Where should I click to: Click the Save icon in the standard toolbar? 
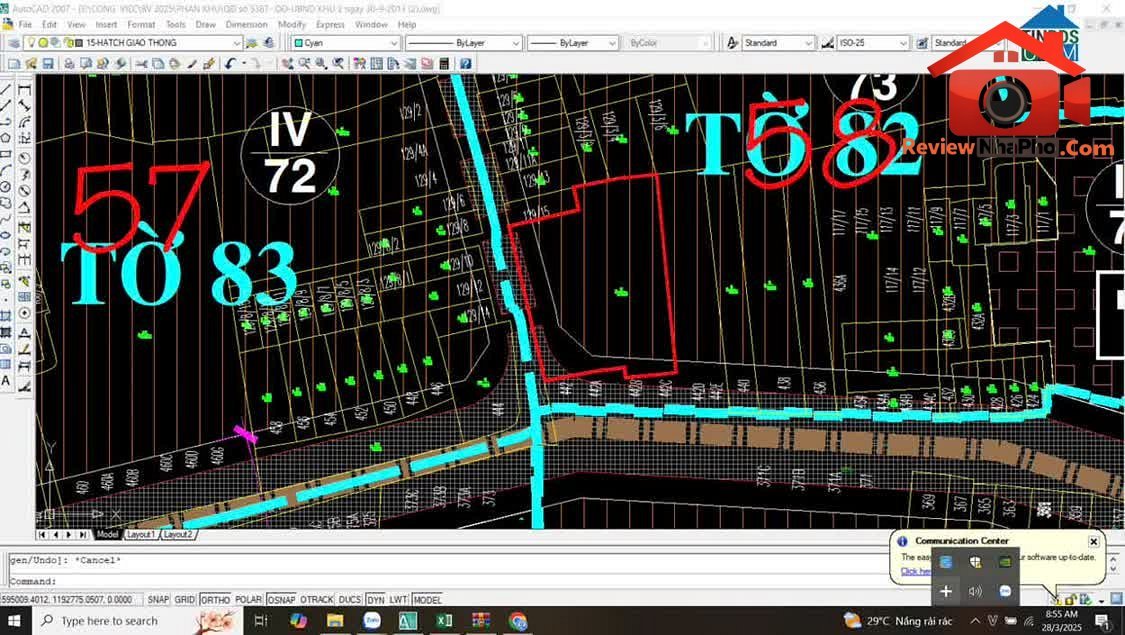click(47, 64)
